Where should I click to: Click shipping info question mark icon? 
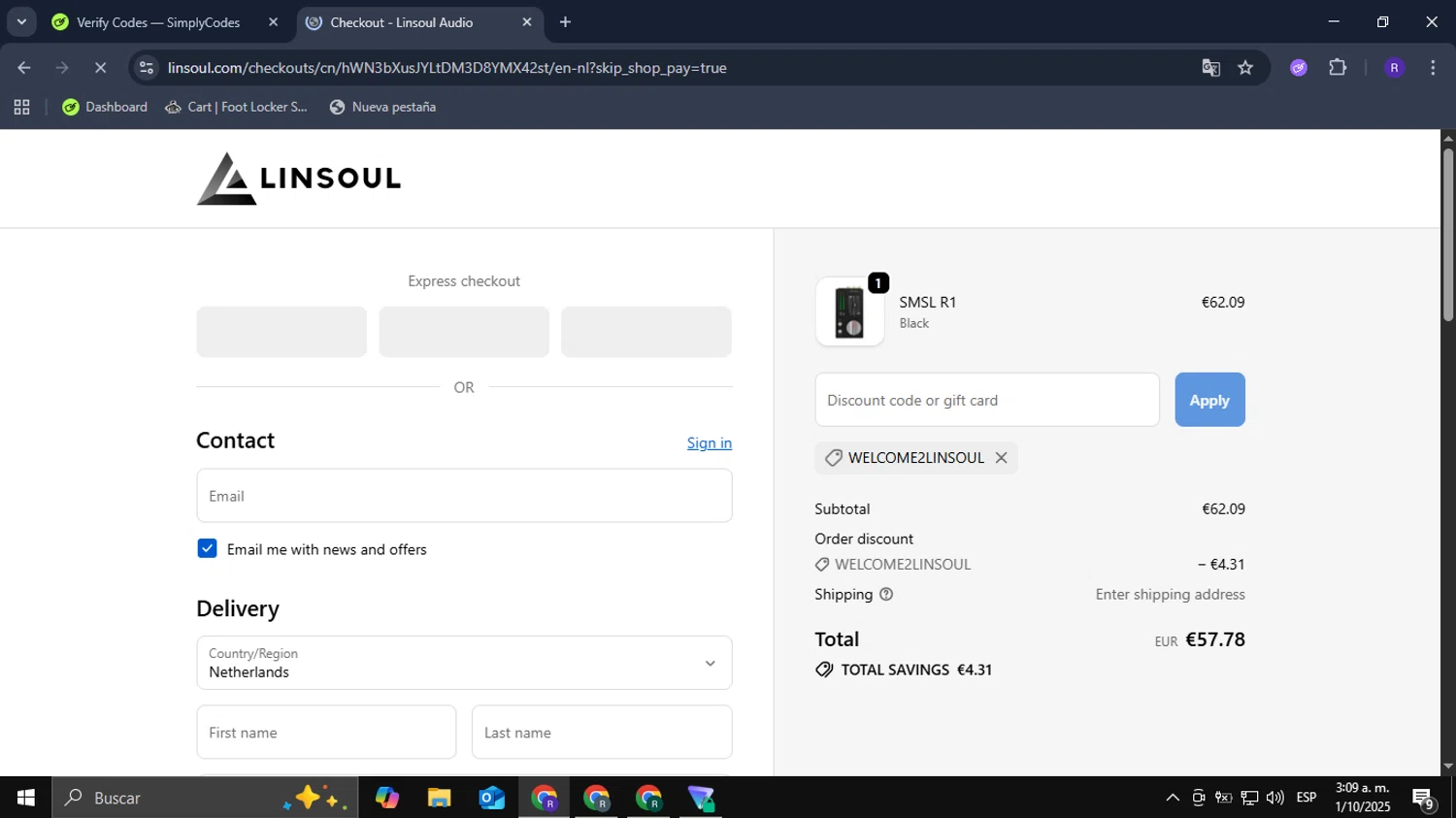(886, 595)
